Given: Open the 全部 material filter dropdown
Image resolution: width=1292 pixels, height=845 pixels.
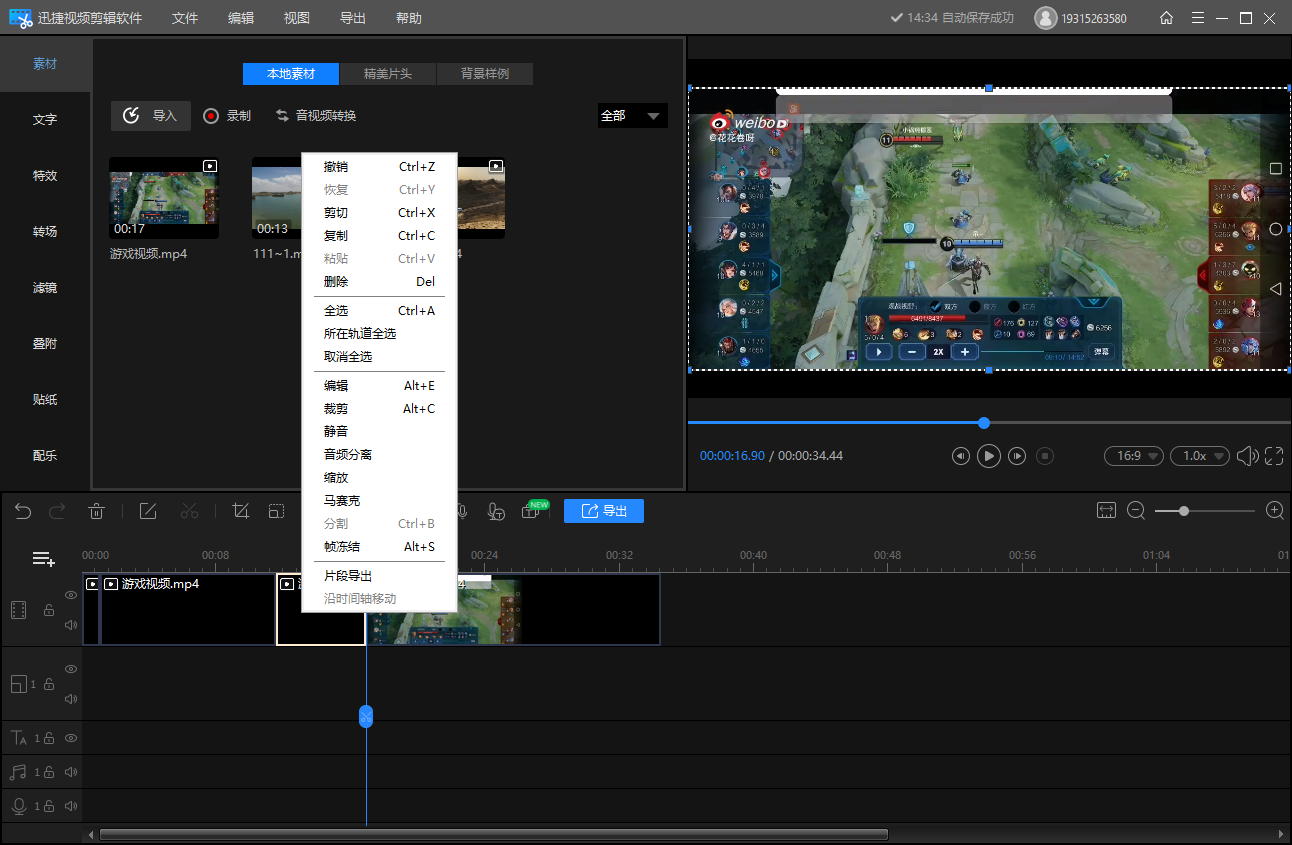Looking at the screenshot, I should (632, 116).
